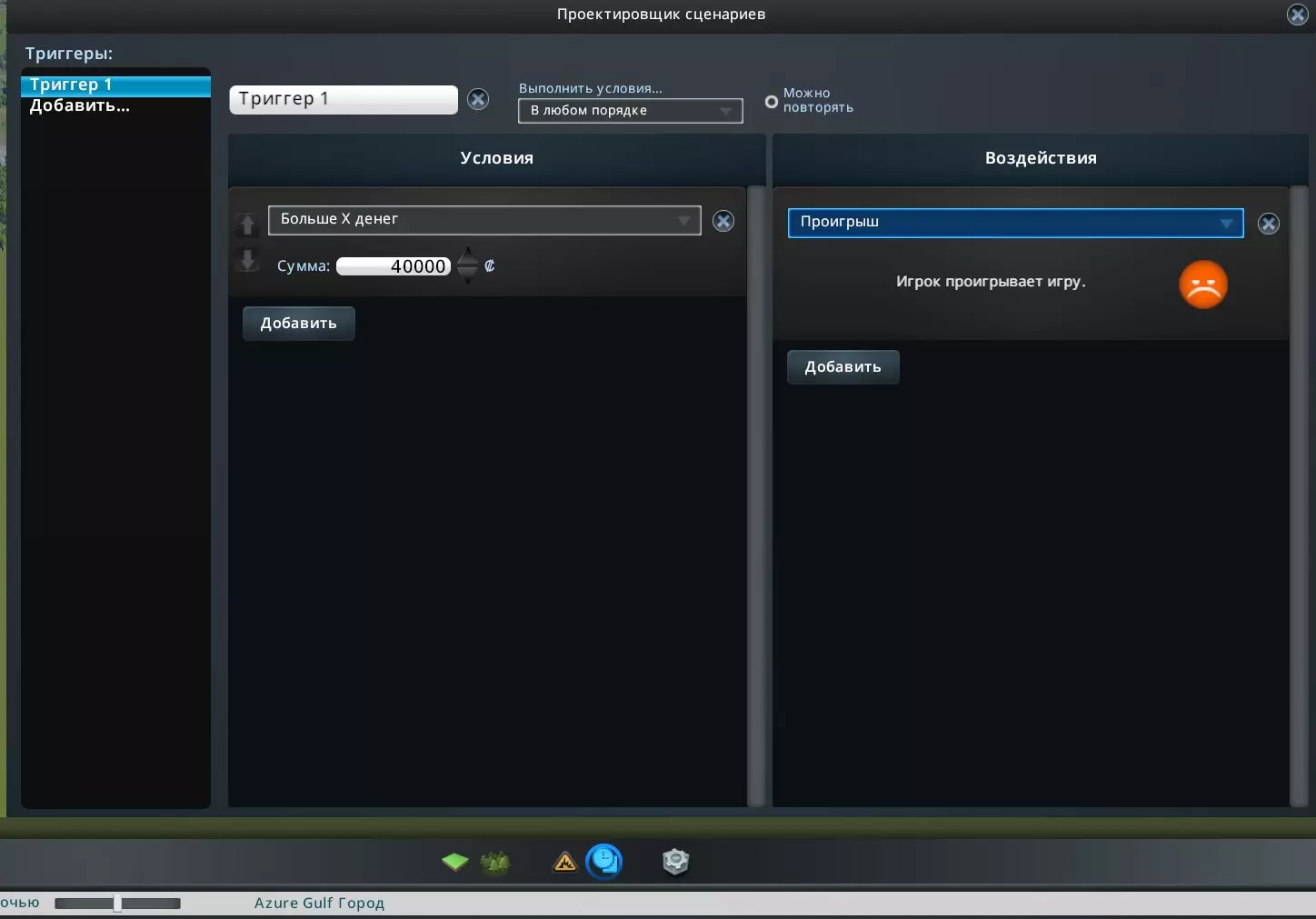This screenshot has width=1316, height=919.
Task: Click the Проектировщик сценариев title
Action: (x=662, y=15)
